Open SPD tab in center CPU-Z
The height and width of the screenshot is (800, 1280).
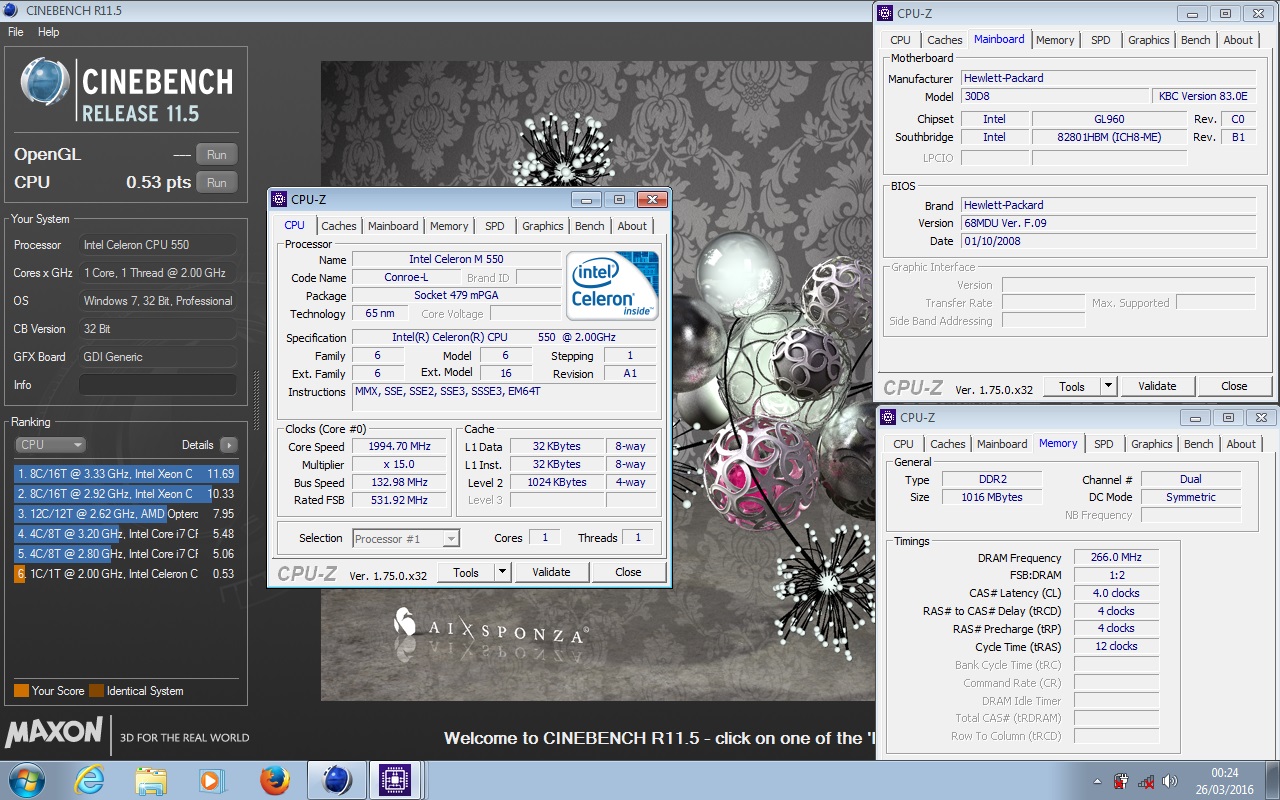pyautogui.click(x=495, y=226)
